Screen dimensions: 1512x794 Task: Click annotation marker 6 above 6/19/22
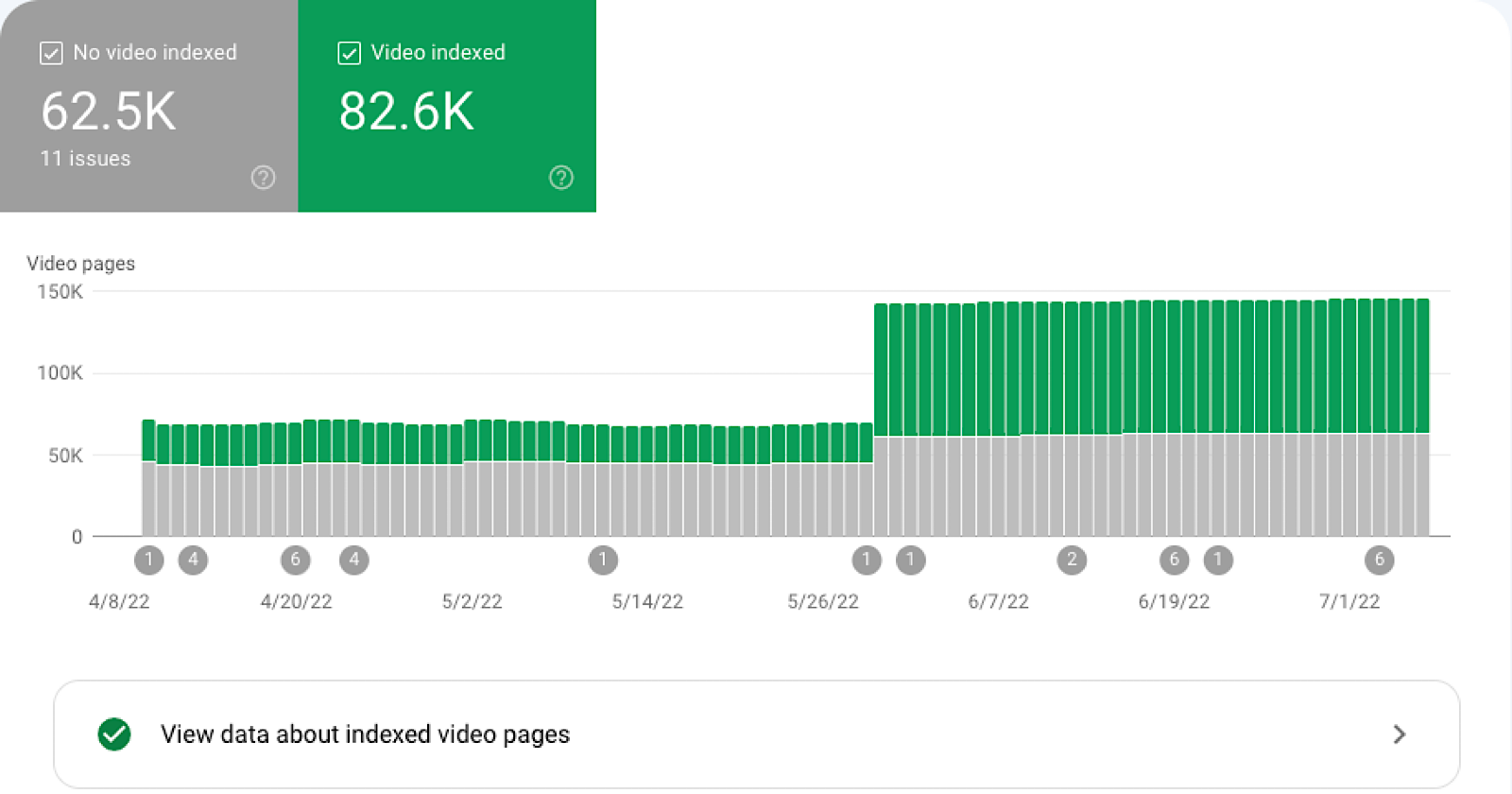pyautogui.click(x=1175, y=560)
